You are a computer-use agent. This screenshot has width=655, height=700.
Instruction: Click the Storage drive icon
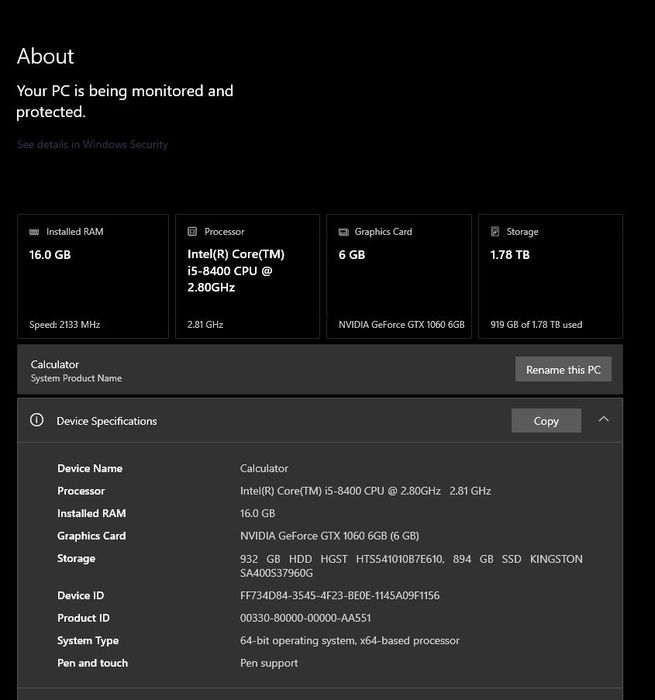pyautogui.click(x=495, y=231)
